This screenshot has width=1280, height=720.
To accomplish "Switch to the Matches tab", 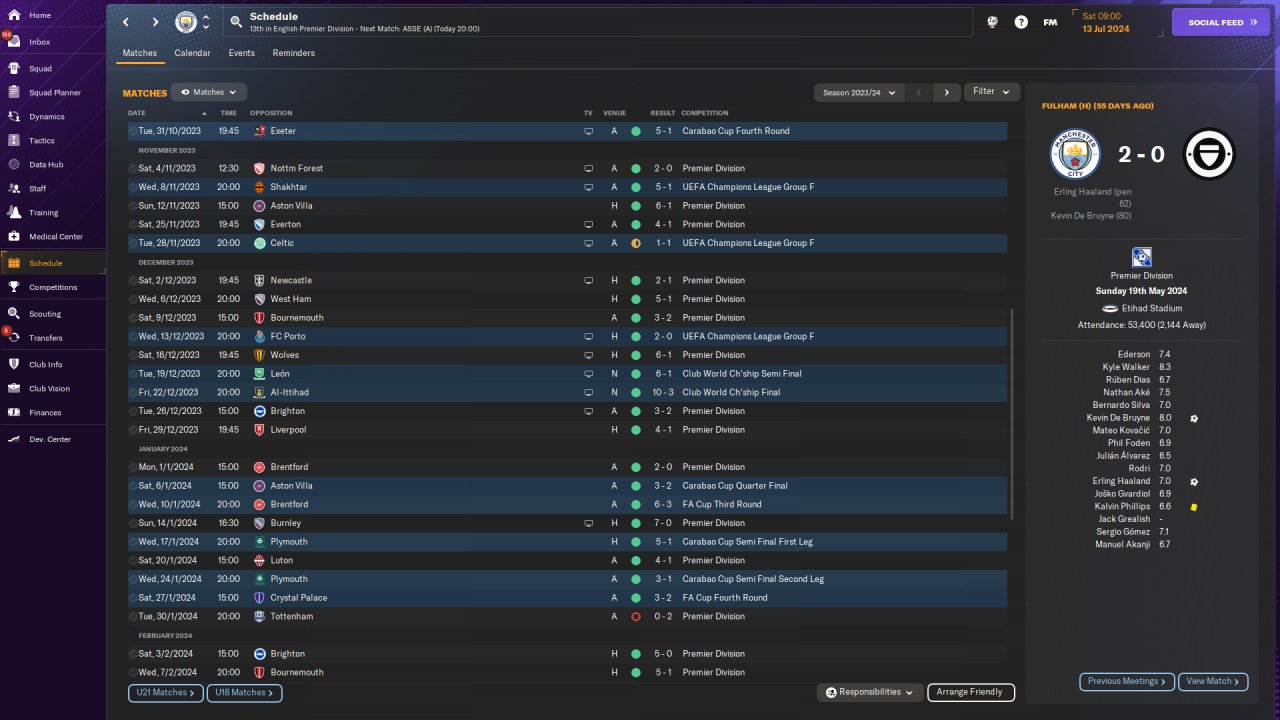I will click(x=140, y=53).
